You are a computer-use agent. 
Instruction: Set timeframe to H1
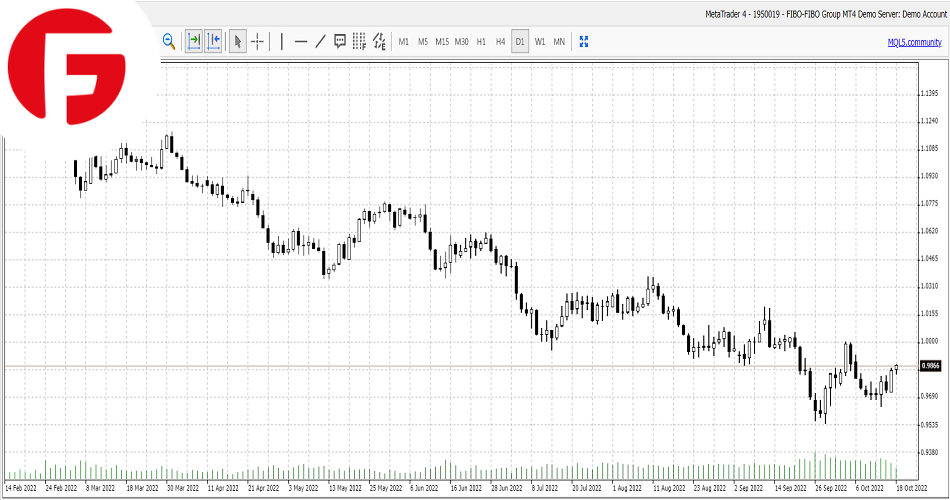(481, 42)
